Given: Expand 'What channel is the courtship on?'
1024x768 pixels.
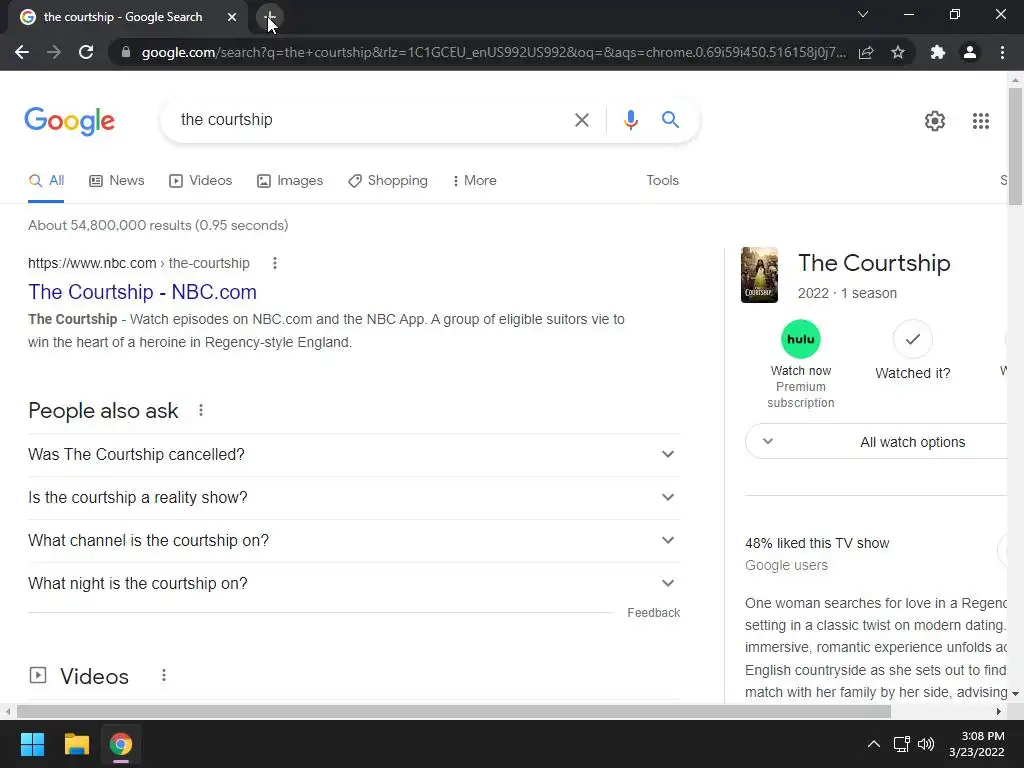Looking at the screenshot, I should coord(354,541).
